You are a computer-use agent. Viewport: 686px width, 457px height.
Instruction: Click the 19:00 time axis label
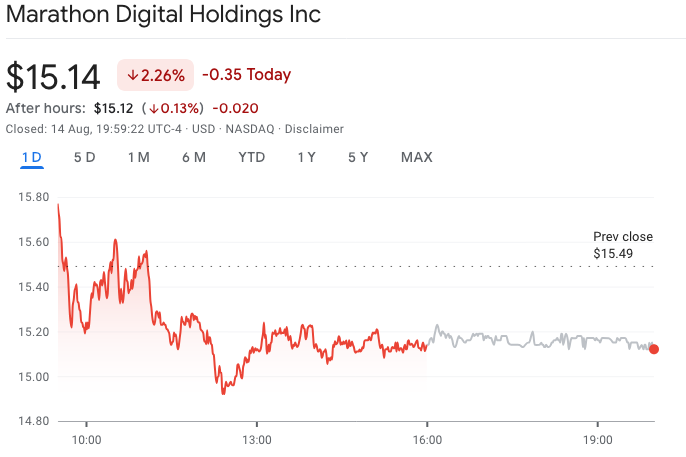pos(597,438)
